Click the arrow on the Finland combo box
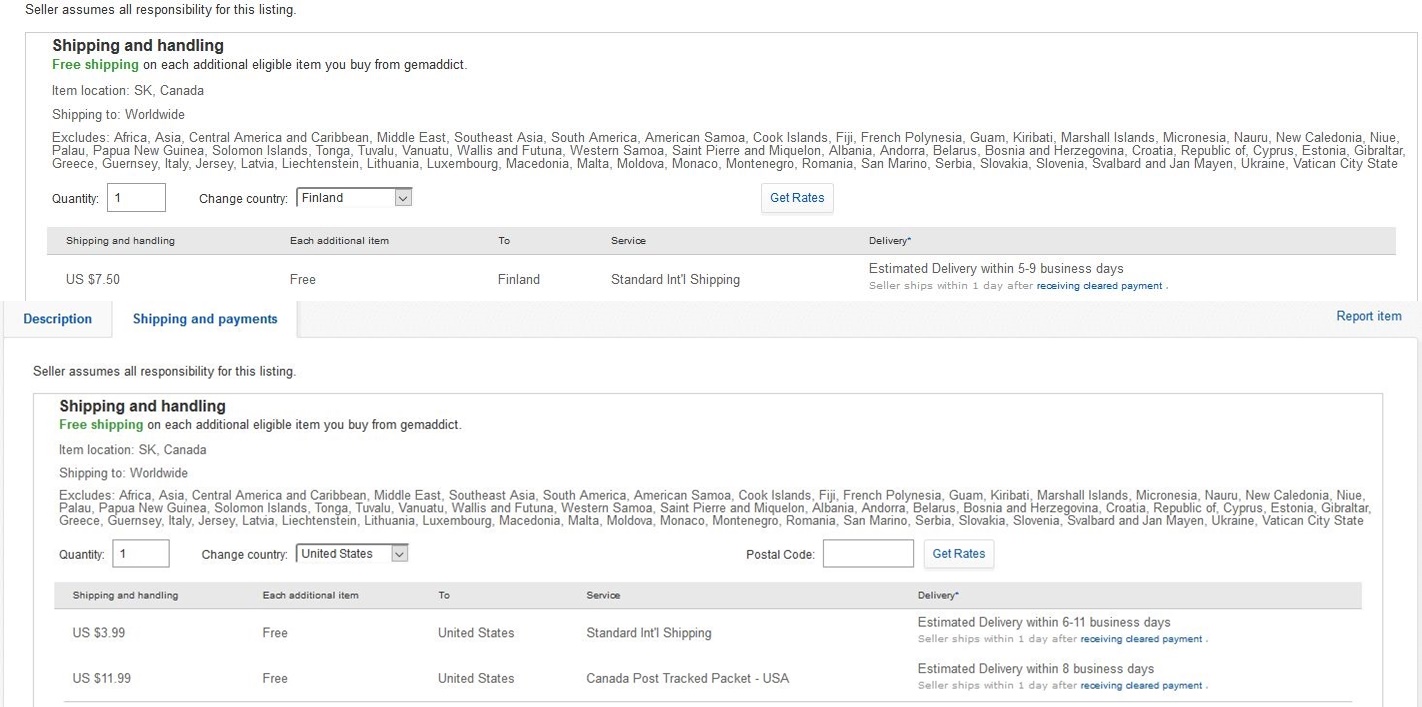This screenshot has width=1422, height=707. tap(402, 198)
